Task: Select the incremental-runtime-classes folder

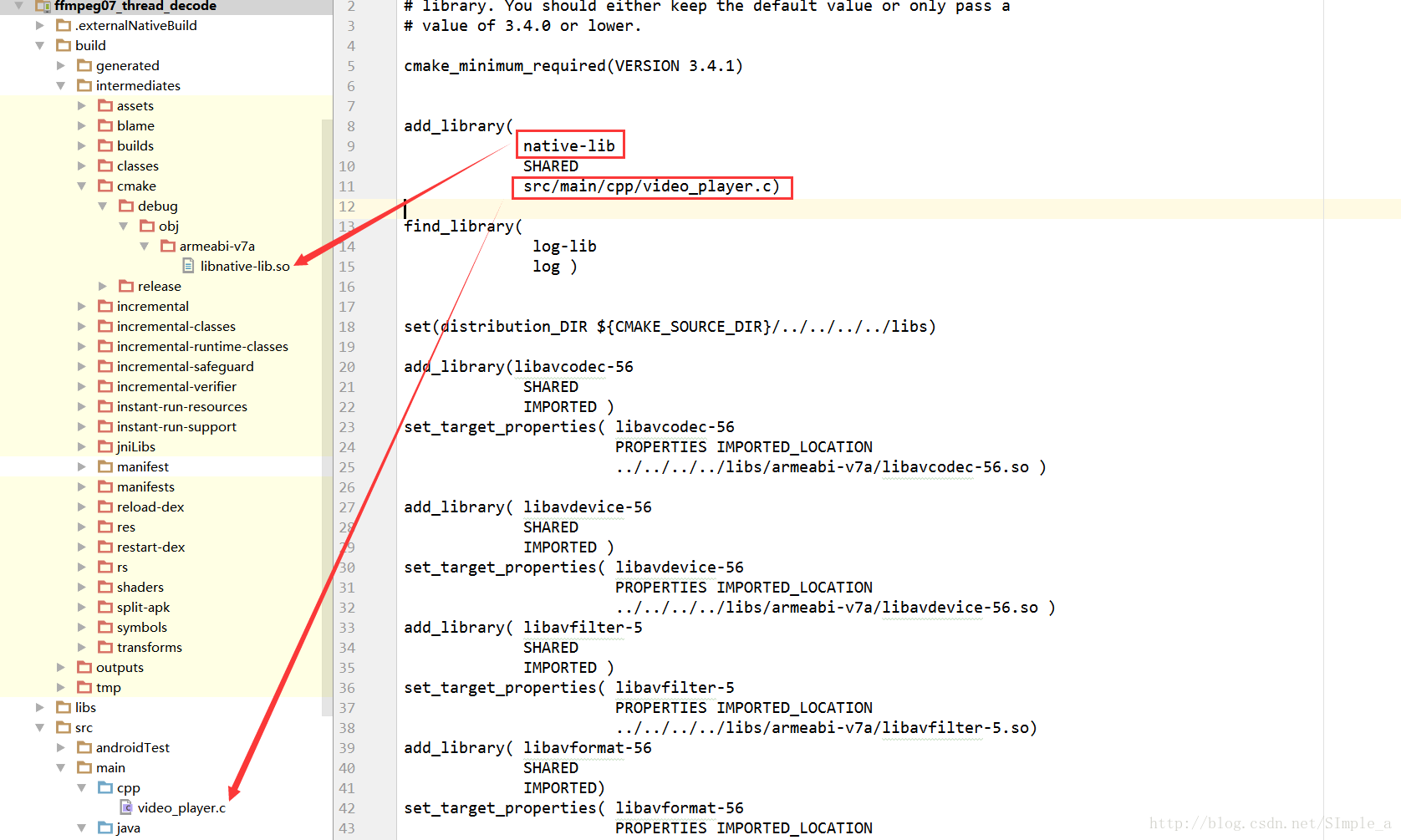Action: pos(202,346)
